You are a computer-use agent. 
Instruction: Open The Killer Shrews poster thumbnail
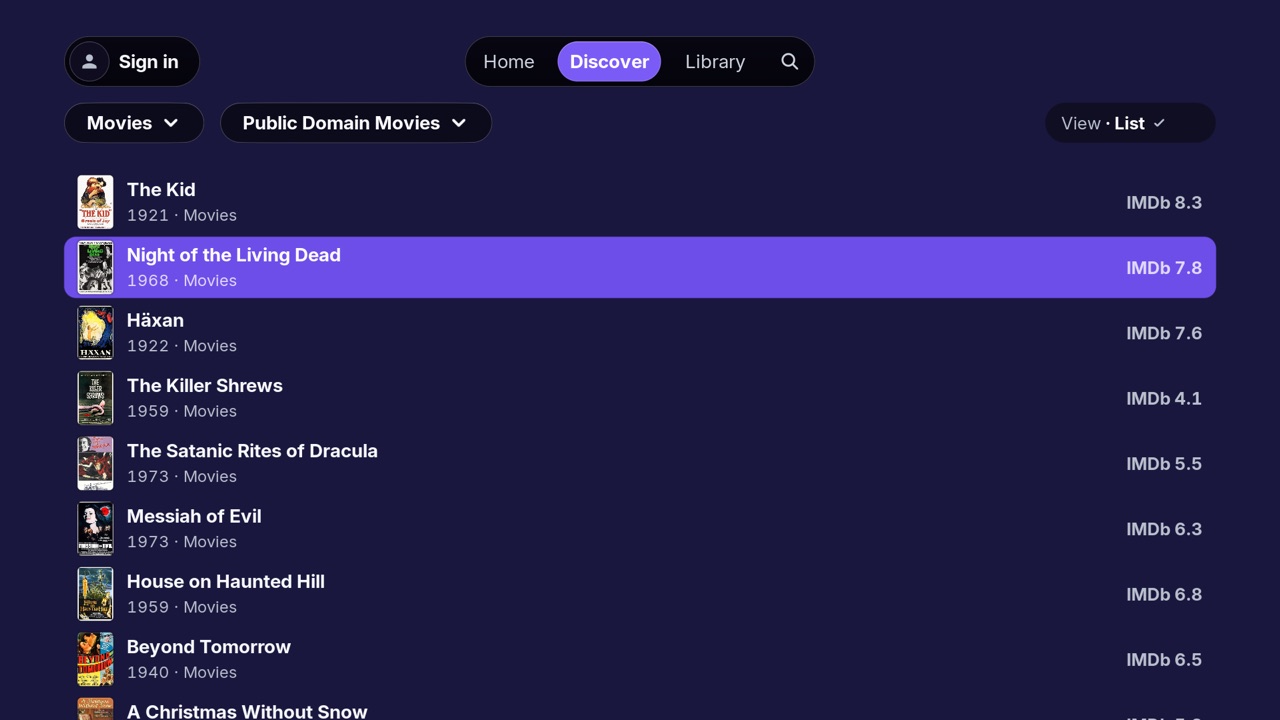(x=95, y=398)
